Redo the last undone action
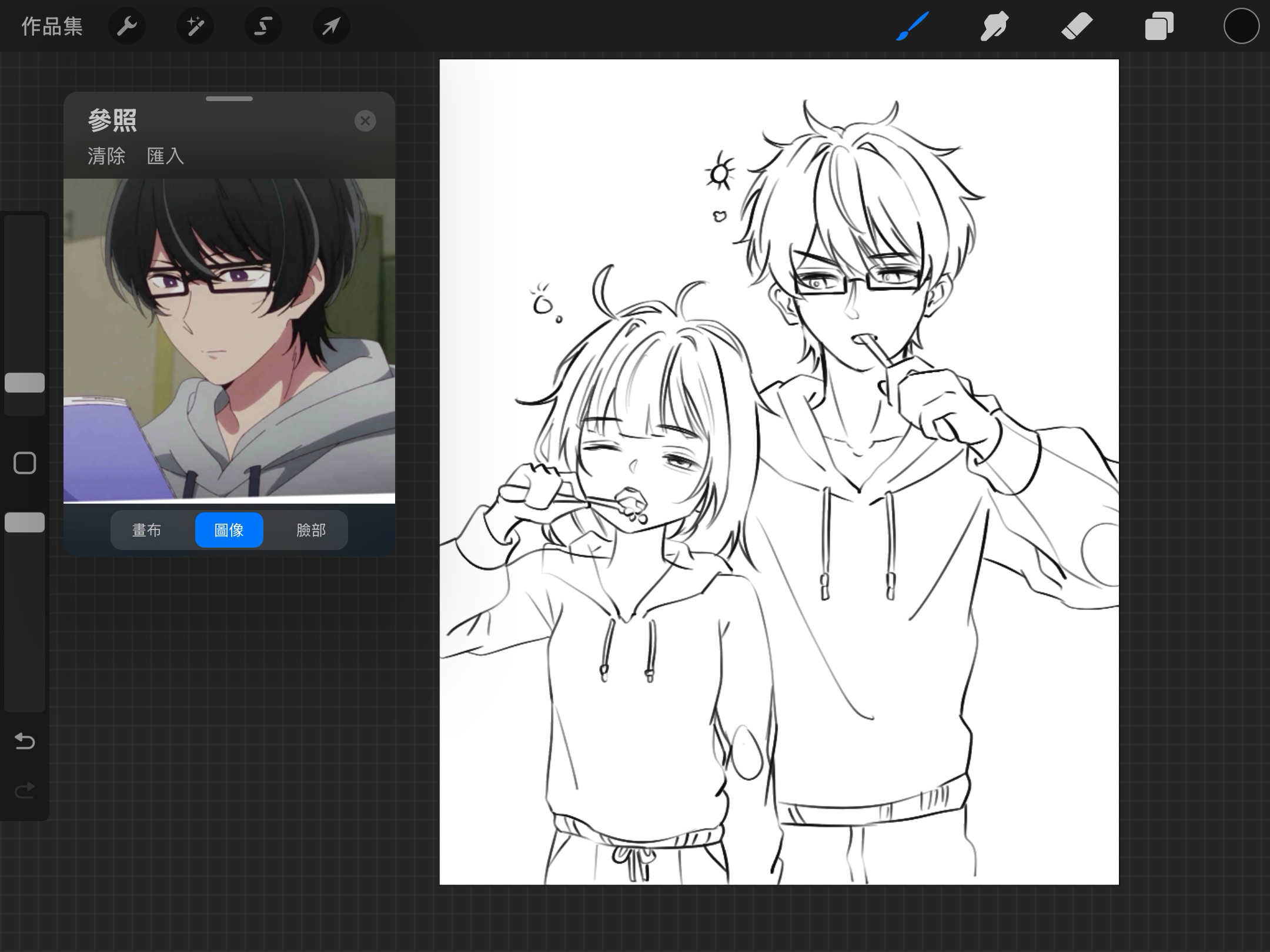The width and height of the screenshot is (1270, 952). click(x=25, y=790)
